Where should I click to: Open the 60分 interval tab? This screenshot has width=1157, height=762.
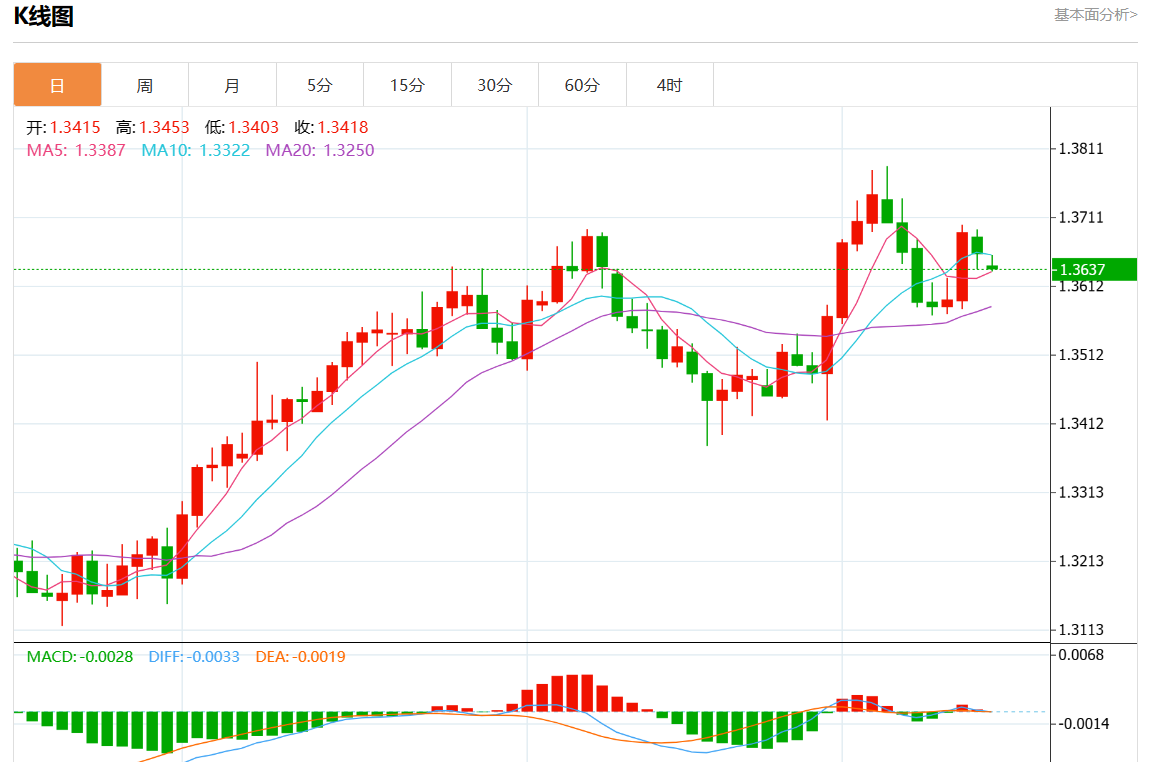point(582,85)
